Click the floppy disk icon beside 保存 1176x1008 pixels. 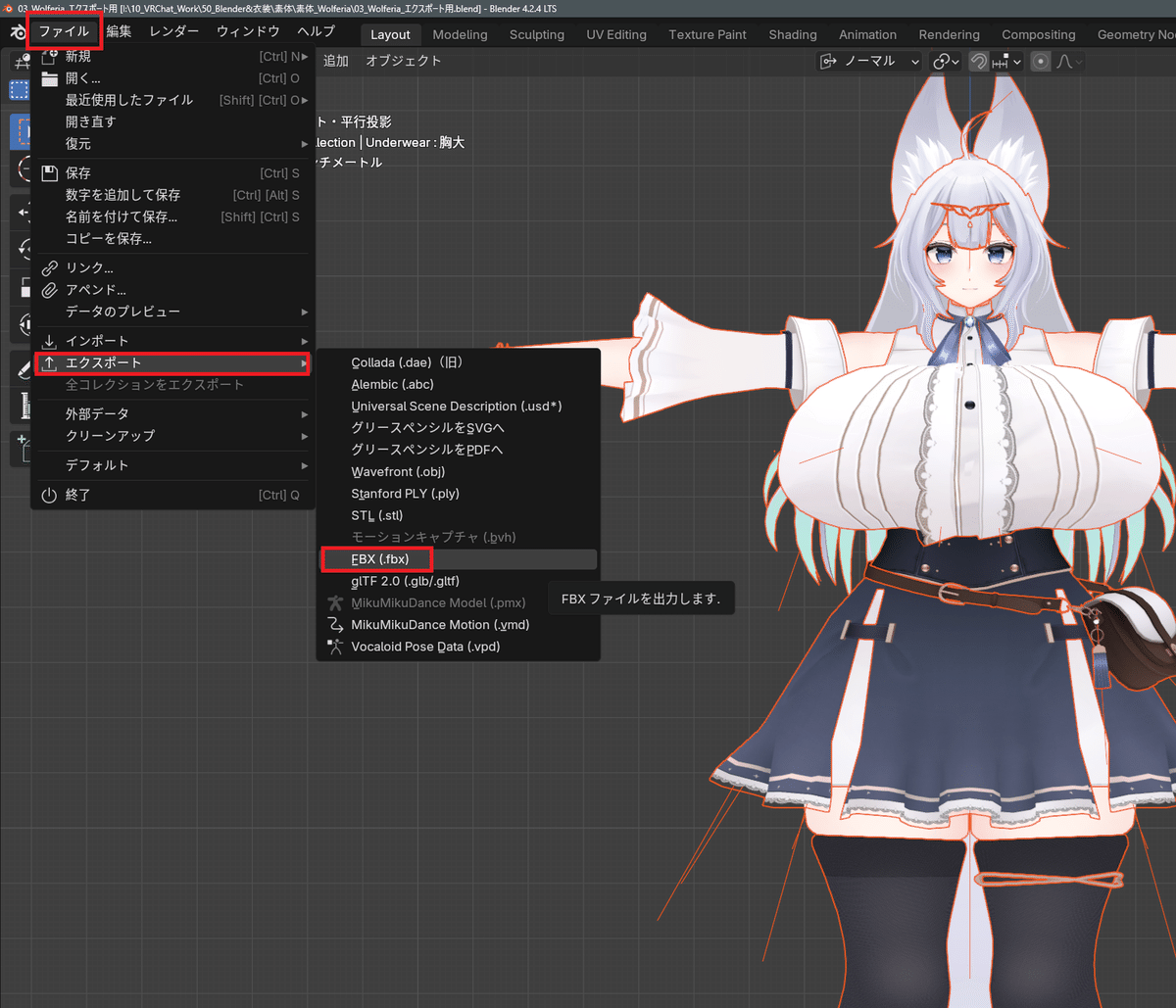[x=49, y=172]
